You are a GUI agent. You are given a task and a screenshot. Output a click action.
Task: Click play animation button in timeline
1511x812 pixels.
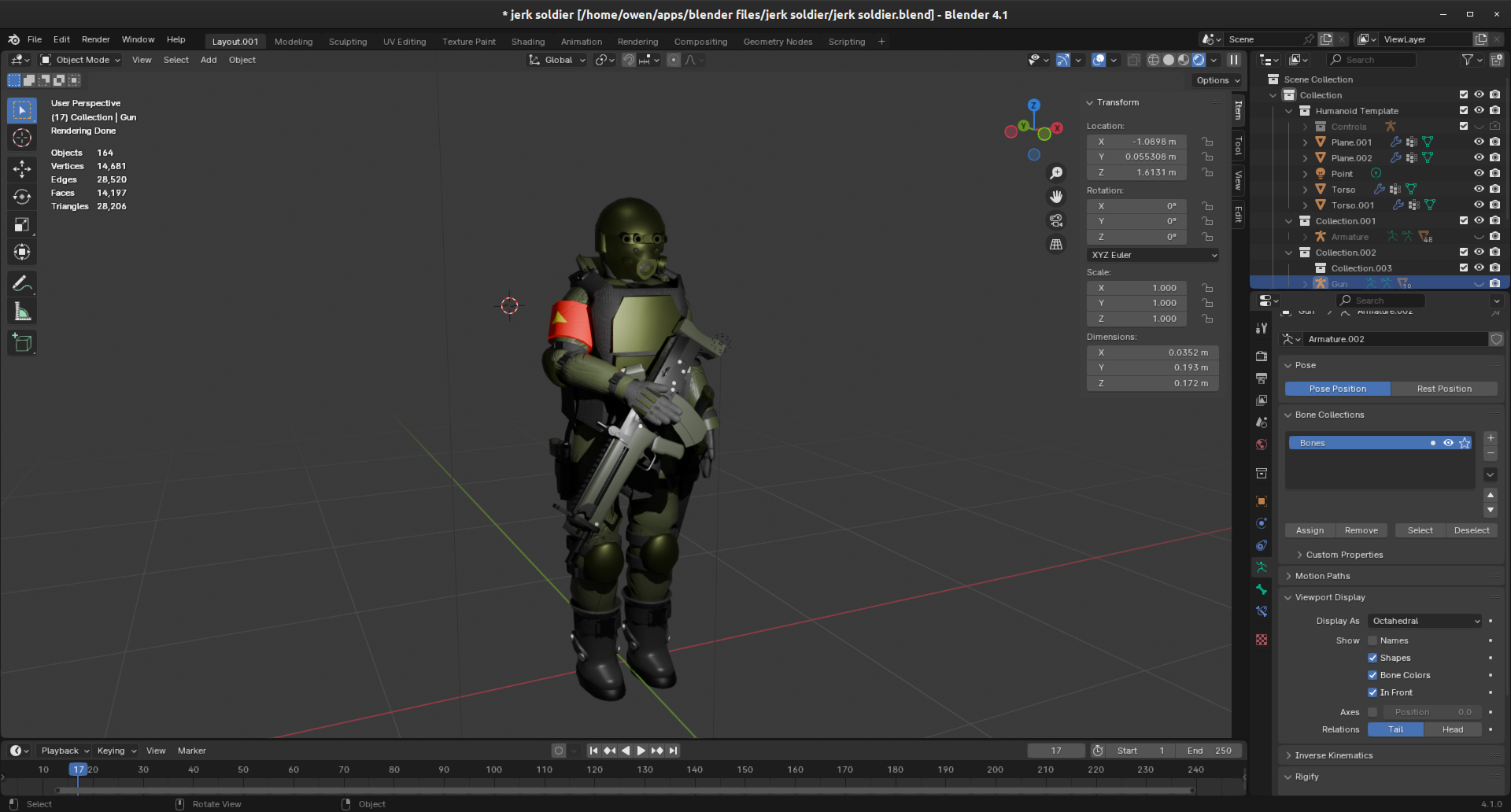pos(641,751)
